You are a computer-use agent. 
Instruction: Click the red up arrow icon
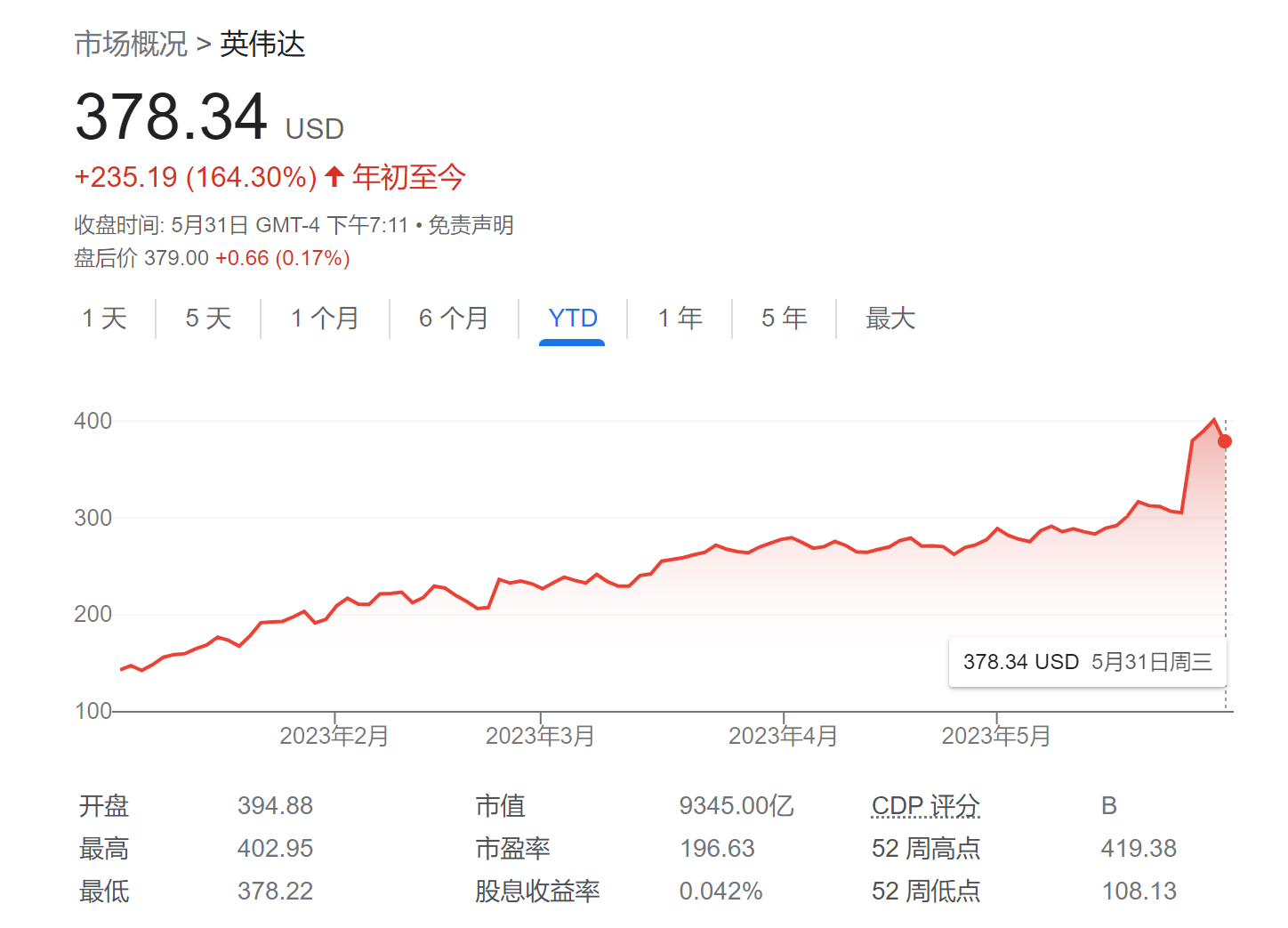[x=334, y=176]
